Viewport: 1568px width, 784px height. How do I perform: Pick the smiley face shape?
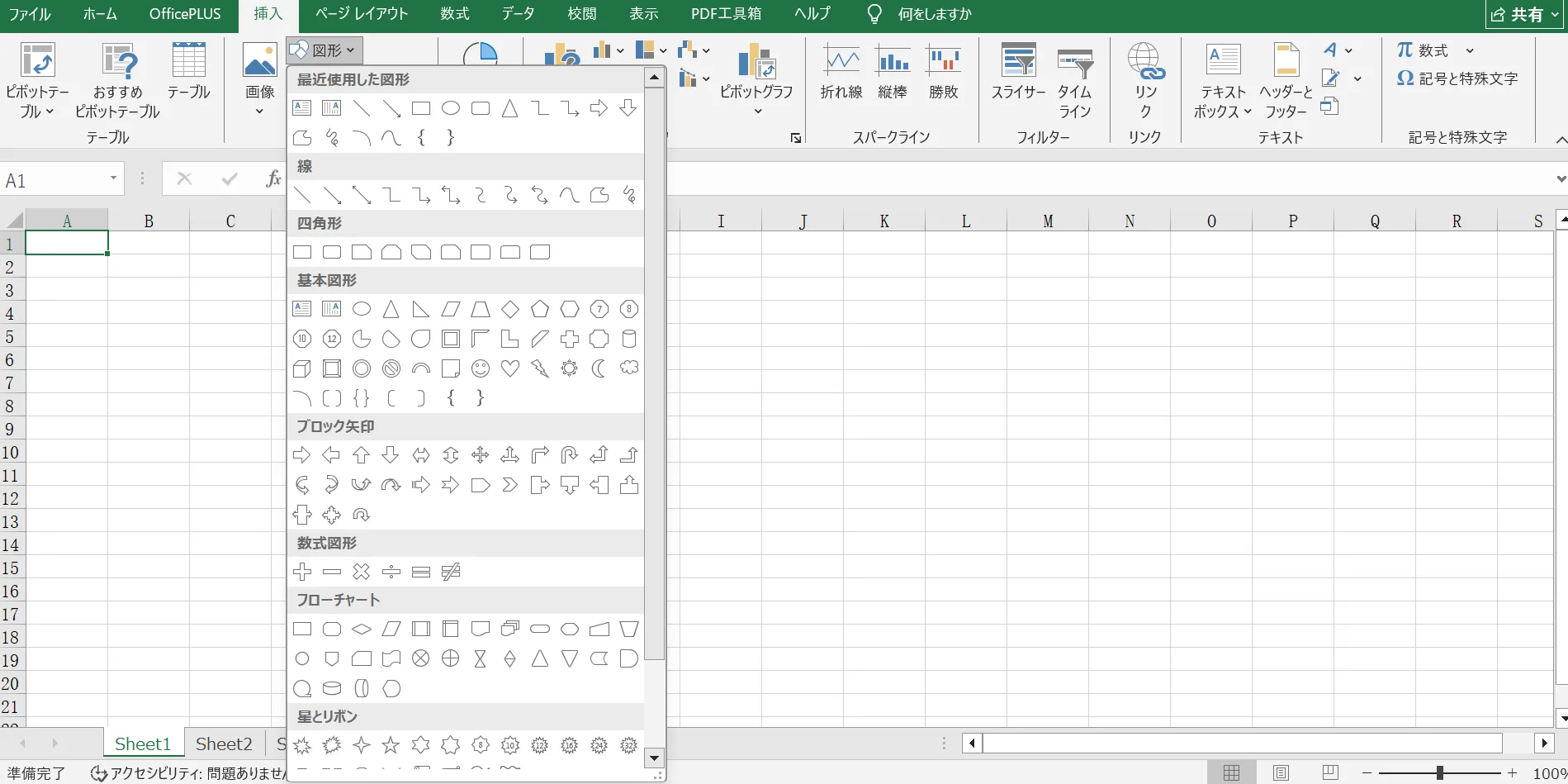click(481, 368)
